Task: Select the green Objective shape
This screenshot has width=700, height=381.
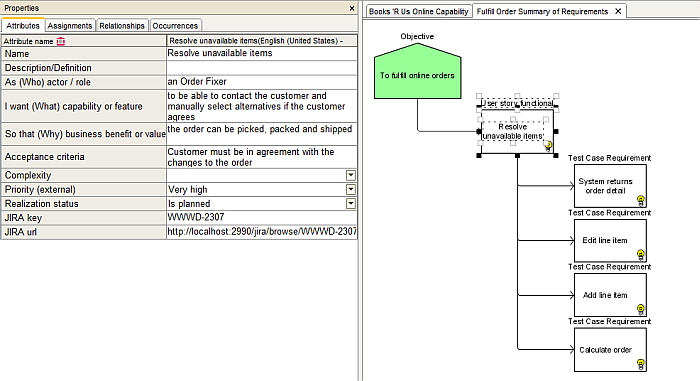Action: 417,71
